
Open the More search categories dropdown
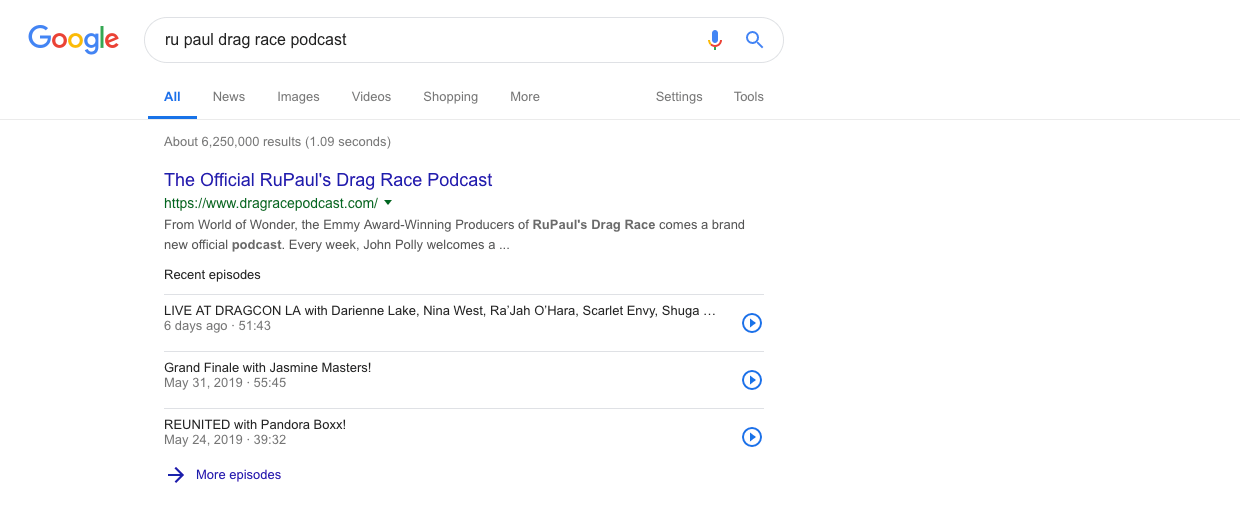(x=524, y=97)
